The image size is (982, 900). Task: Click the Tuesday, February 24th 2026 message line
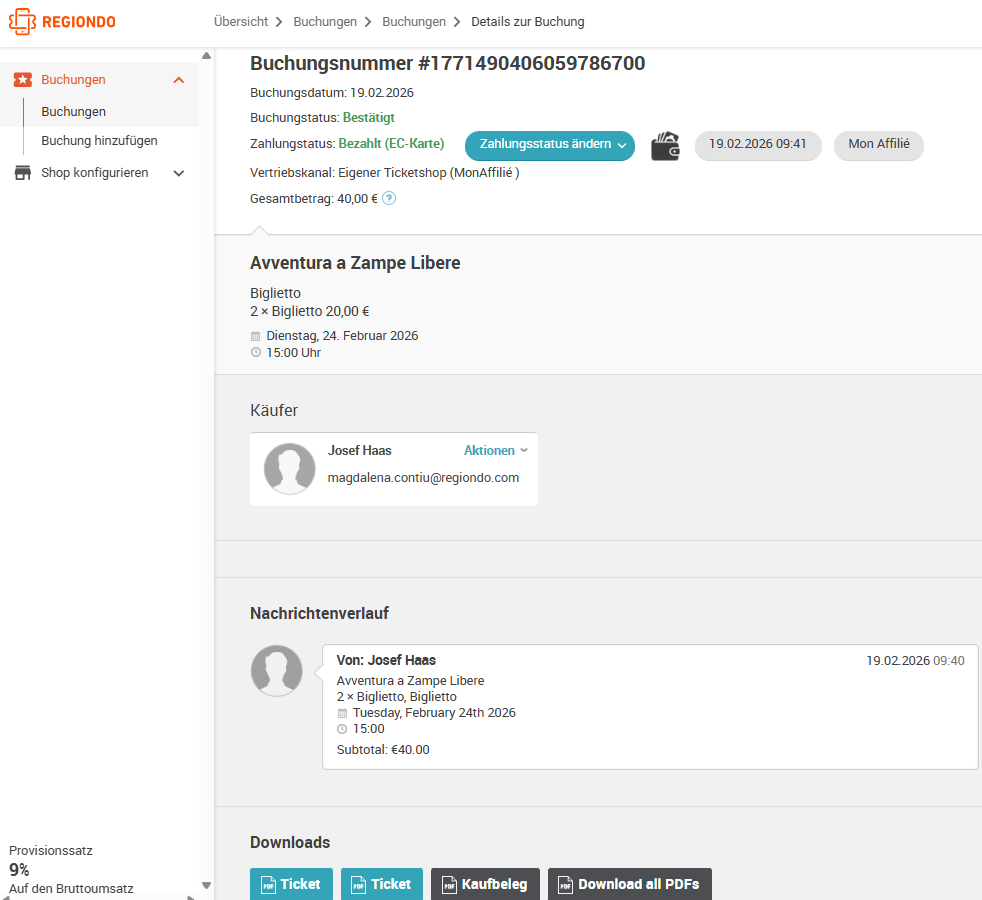434,713
